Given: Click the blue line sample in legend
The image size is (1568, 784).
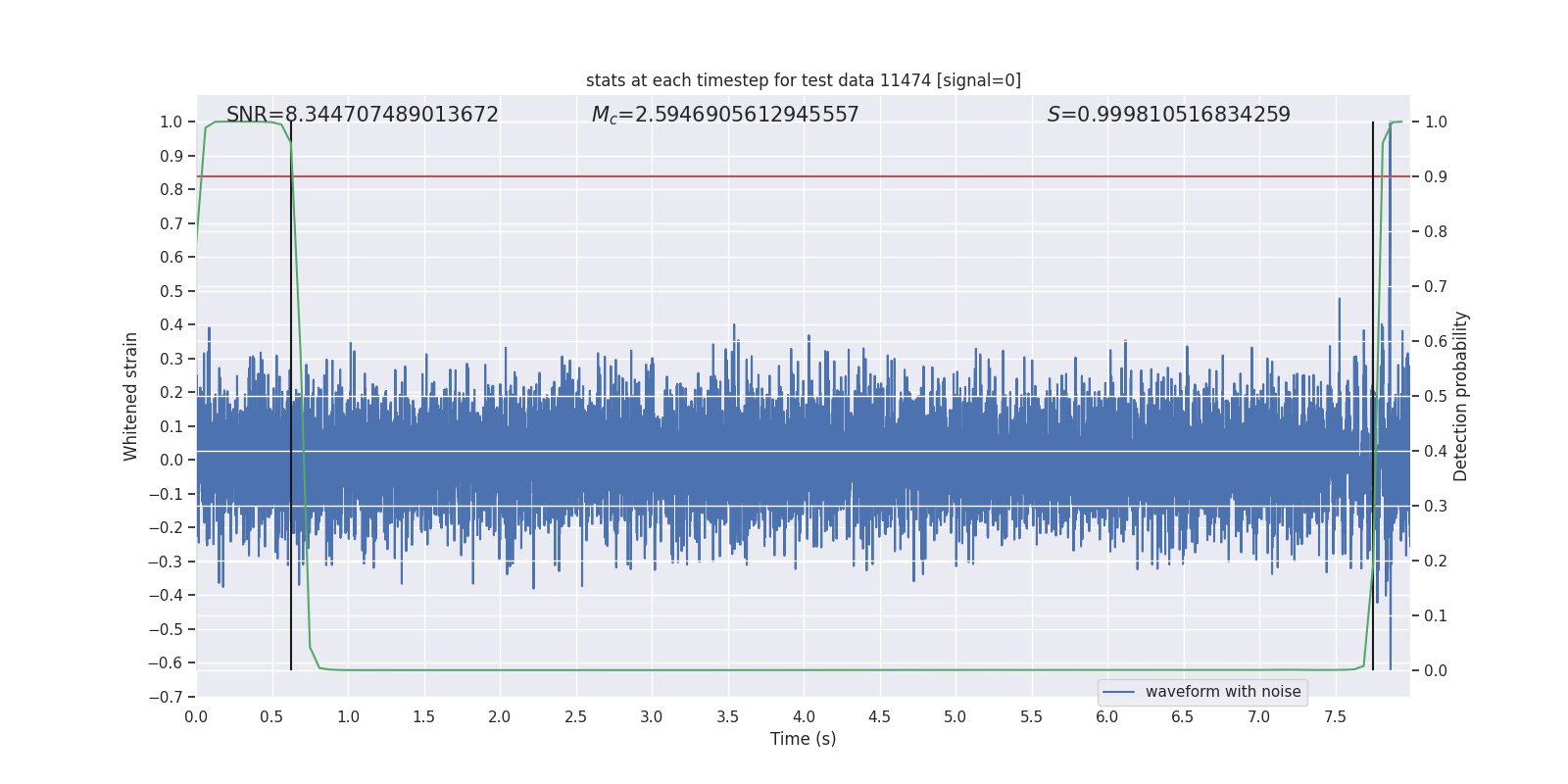Looking at the screenshot, I should pos(1118,692).
